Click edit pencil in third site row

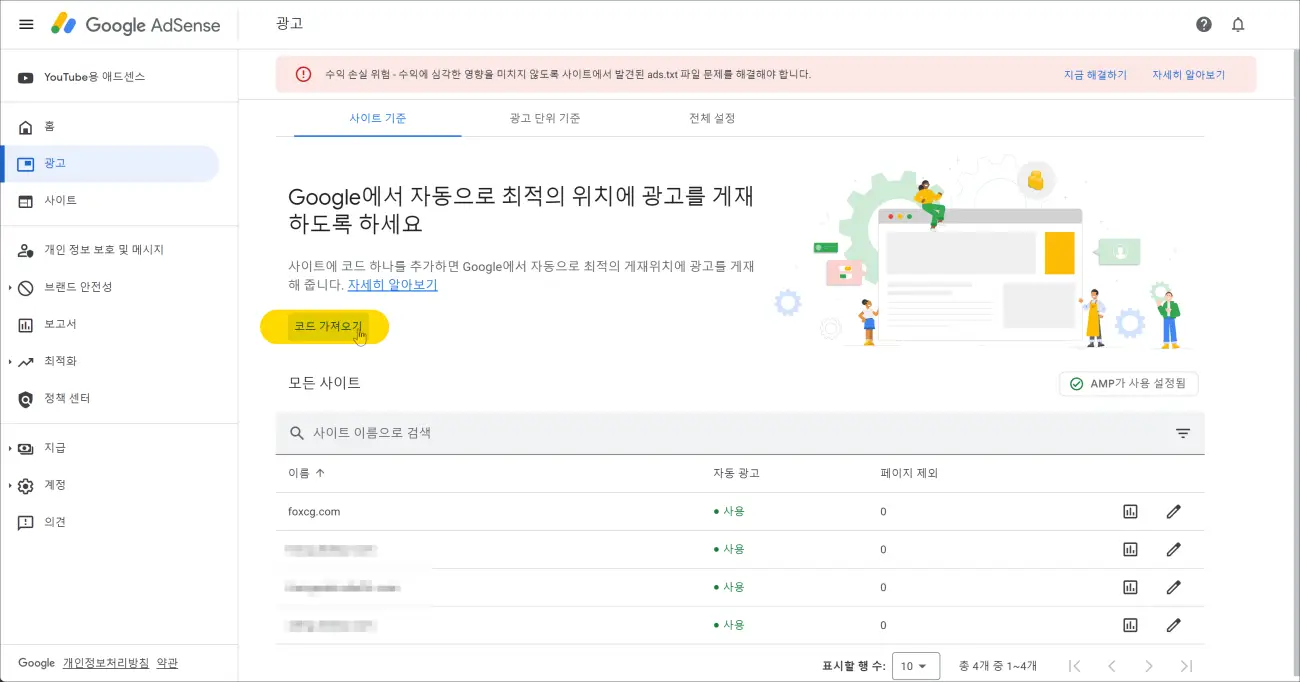(x=1174, y=587)
